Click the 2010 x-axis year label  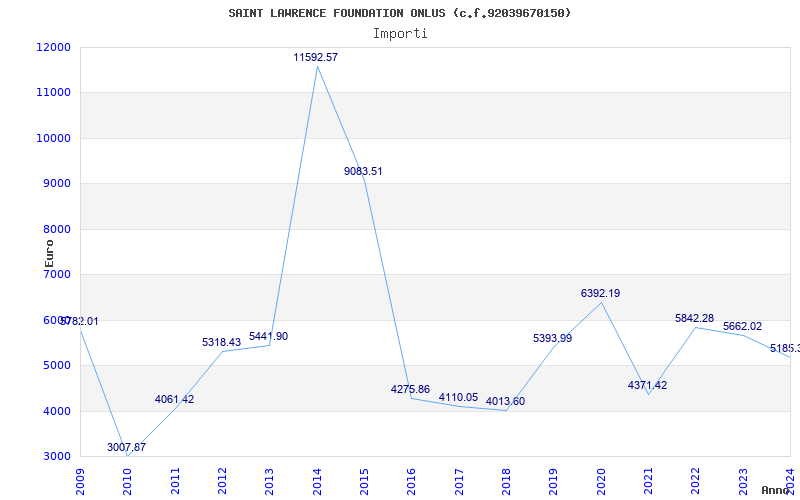pyautogui.click(x=128, y=482)
